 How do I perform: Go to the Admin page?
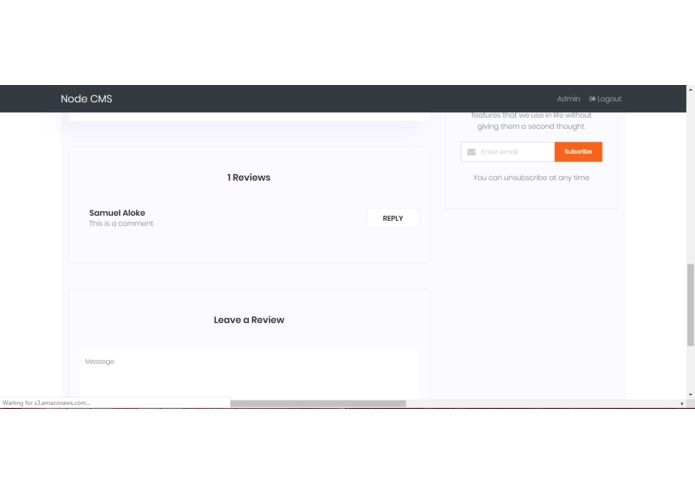pos(568,99)
